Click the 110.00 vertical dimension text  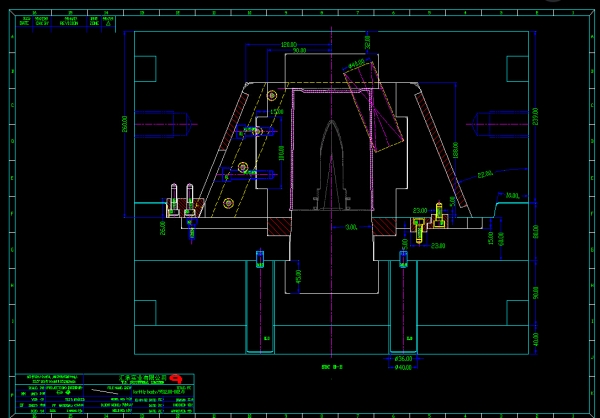pos(282,153)
